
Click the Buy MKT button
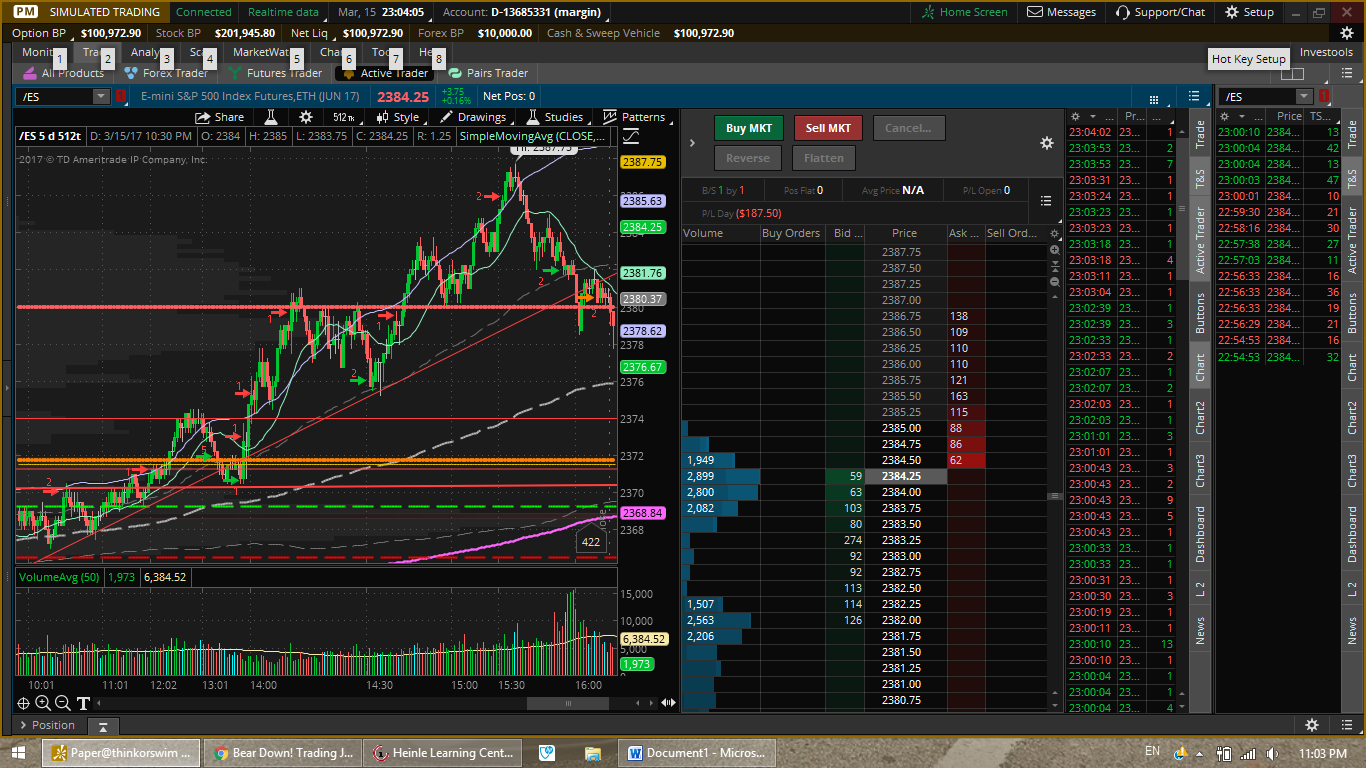(749, 128)
